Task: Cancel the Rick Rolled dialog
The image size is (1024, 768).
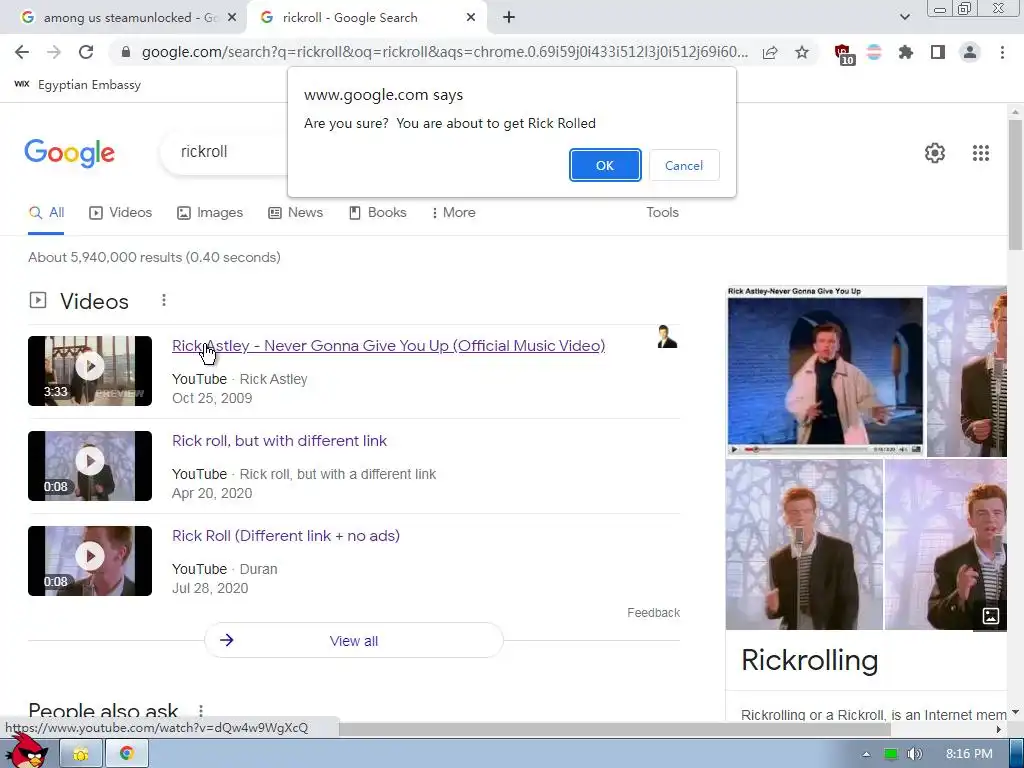Action: (x=684, y=165)
